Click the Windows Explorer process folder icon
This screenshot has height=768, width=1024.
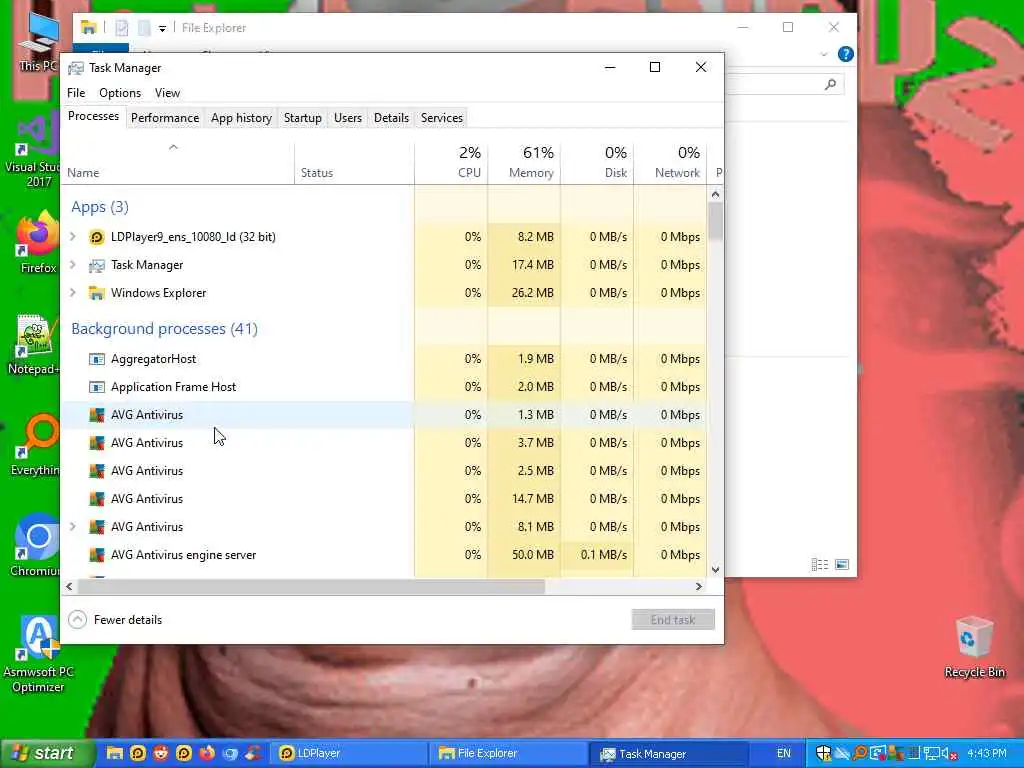(97, 293)
